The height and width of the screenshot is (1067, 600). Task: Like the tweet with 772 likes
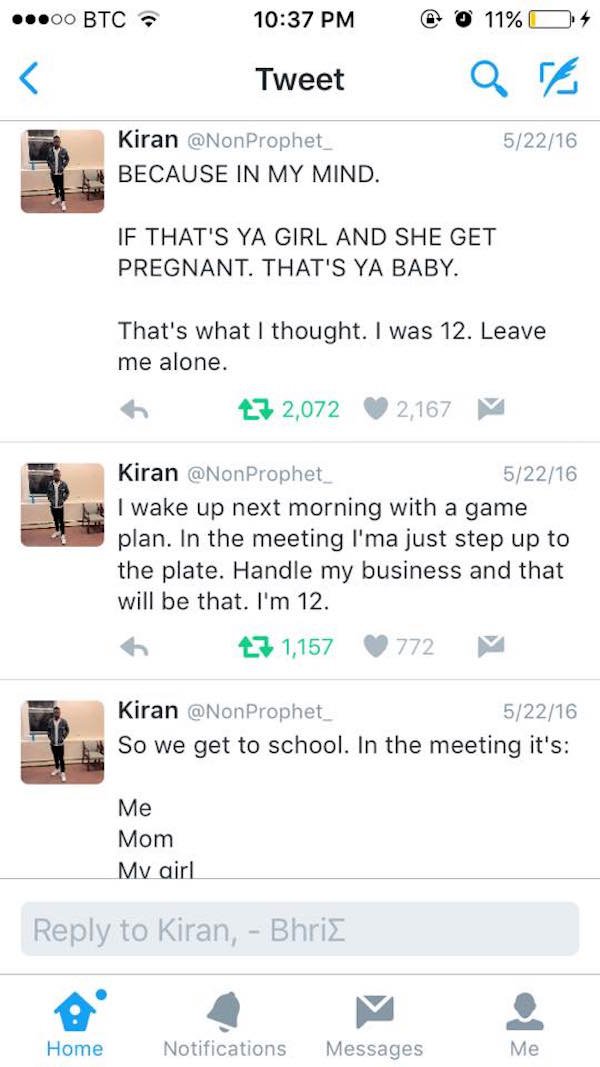point(376,646)
